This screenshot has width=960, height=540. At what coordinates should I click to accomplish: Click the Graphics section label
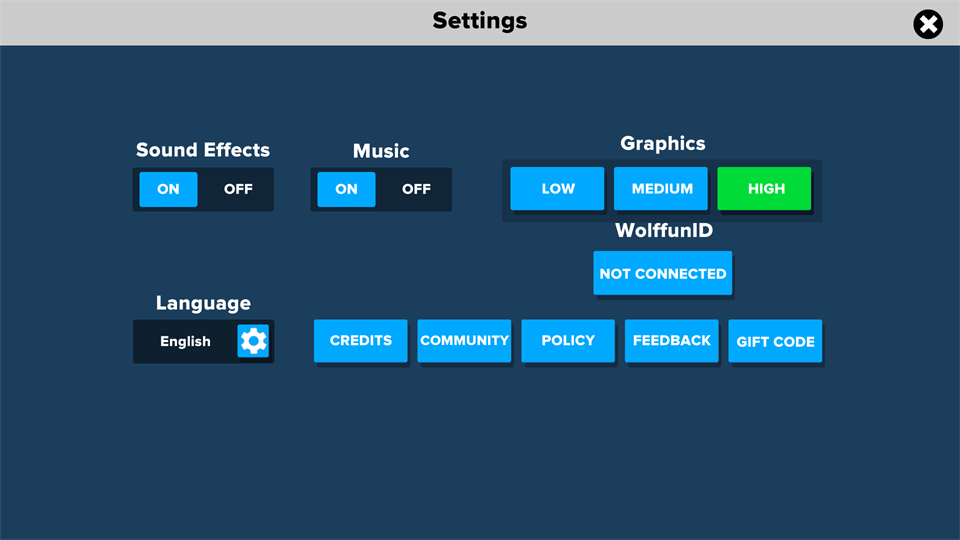point(662,143)
